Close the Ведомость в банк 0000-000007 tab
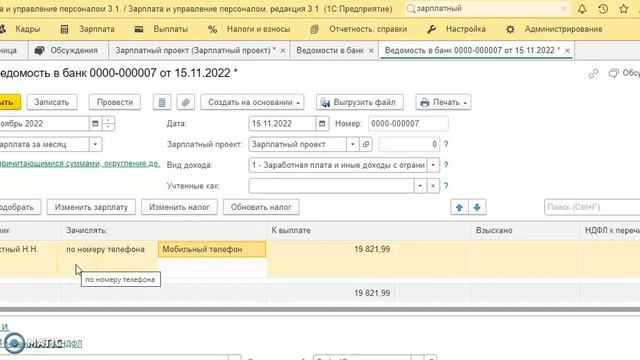This screenshot has height=360, width=640. (567, 51)
